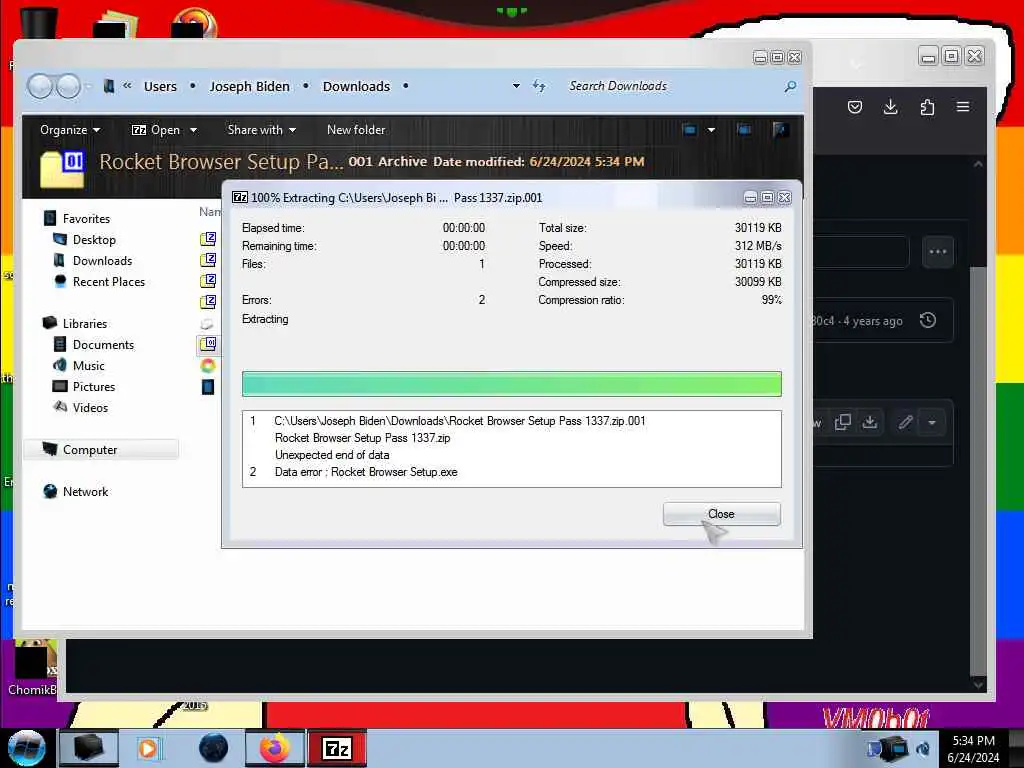Click the three-dots more options button on page
This screenshot has width=1024, height=768.
[938, 251]
